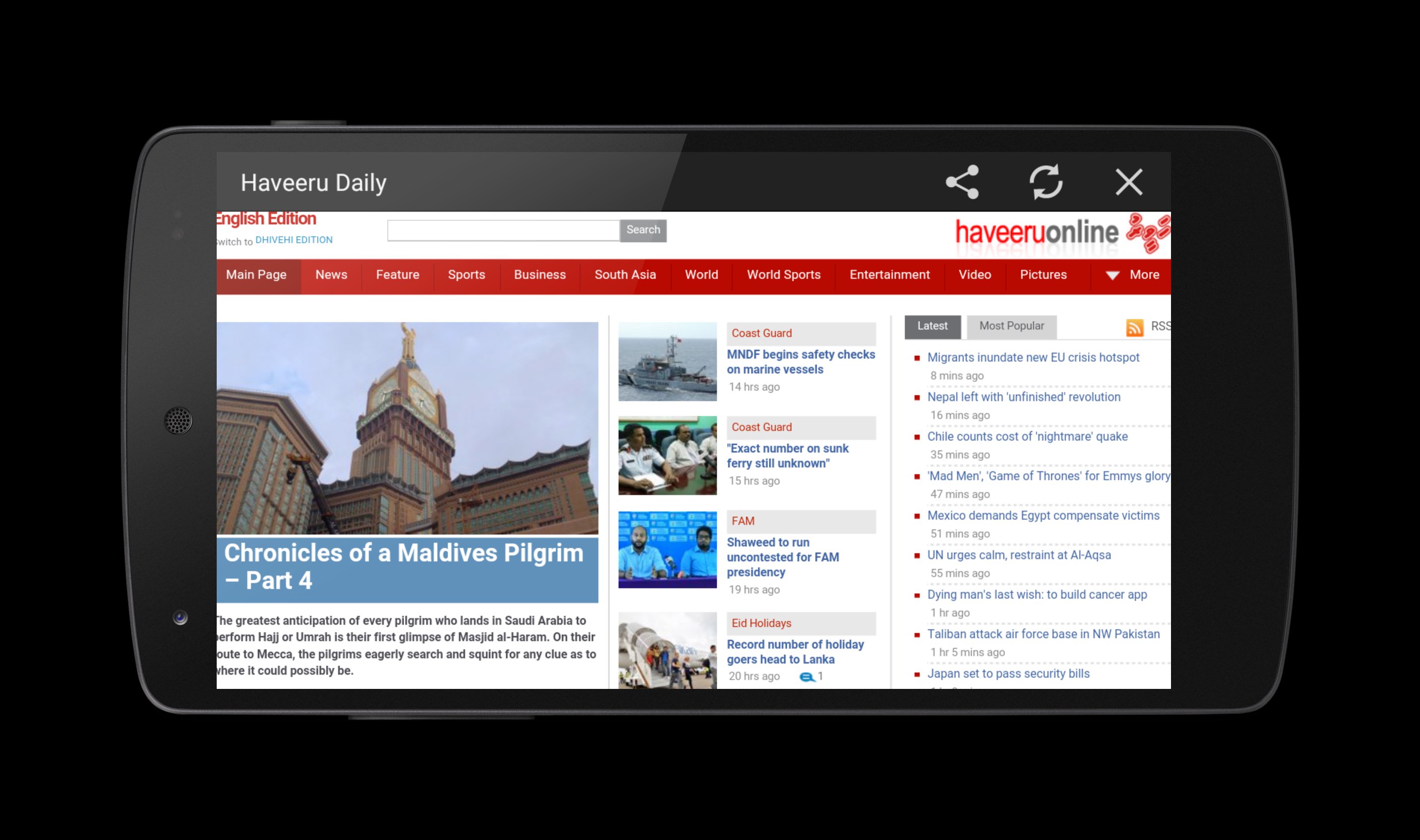Click the FAM press conference thumbnail
Viewport: 1420px width, 840px height.
pyautogui.click(x=668, y=549)
